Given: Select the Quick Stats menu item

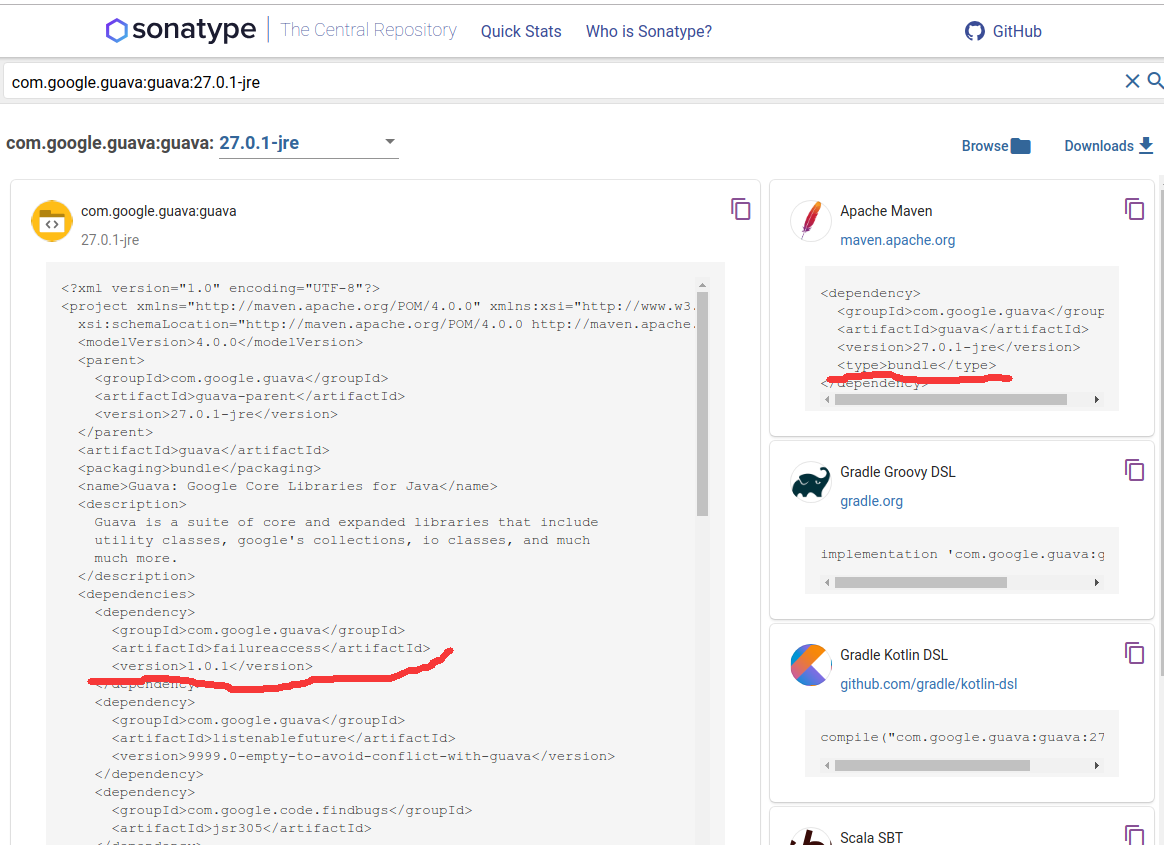Looking at the screenshot, I should coord(521,31).
